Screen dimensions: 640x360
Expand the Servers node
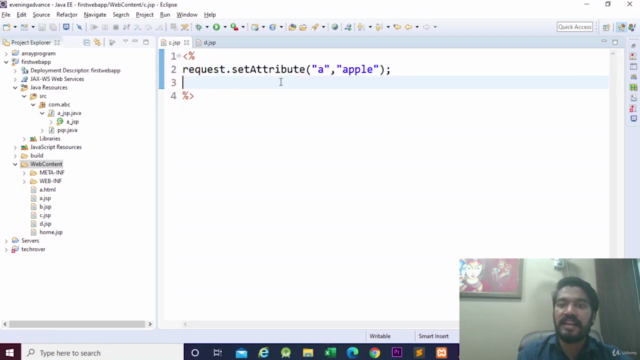click(6, 241)
